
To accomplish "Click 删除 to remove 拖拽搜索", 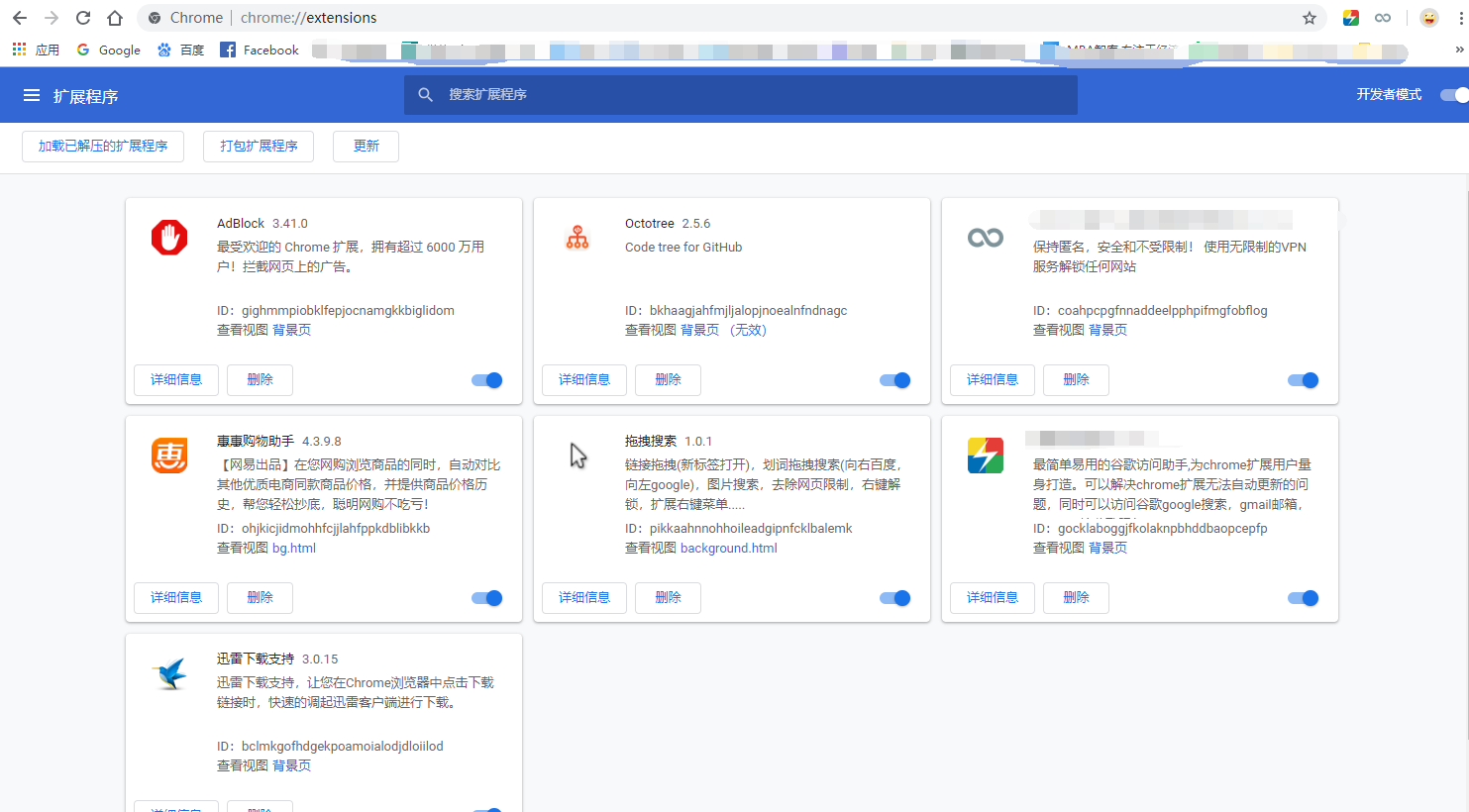I will tap(668, 598).
